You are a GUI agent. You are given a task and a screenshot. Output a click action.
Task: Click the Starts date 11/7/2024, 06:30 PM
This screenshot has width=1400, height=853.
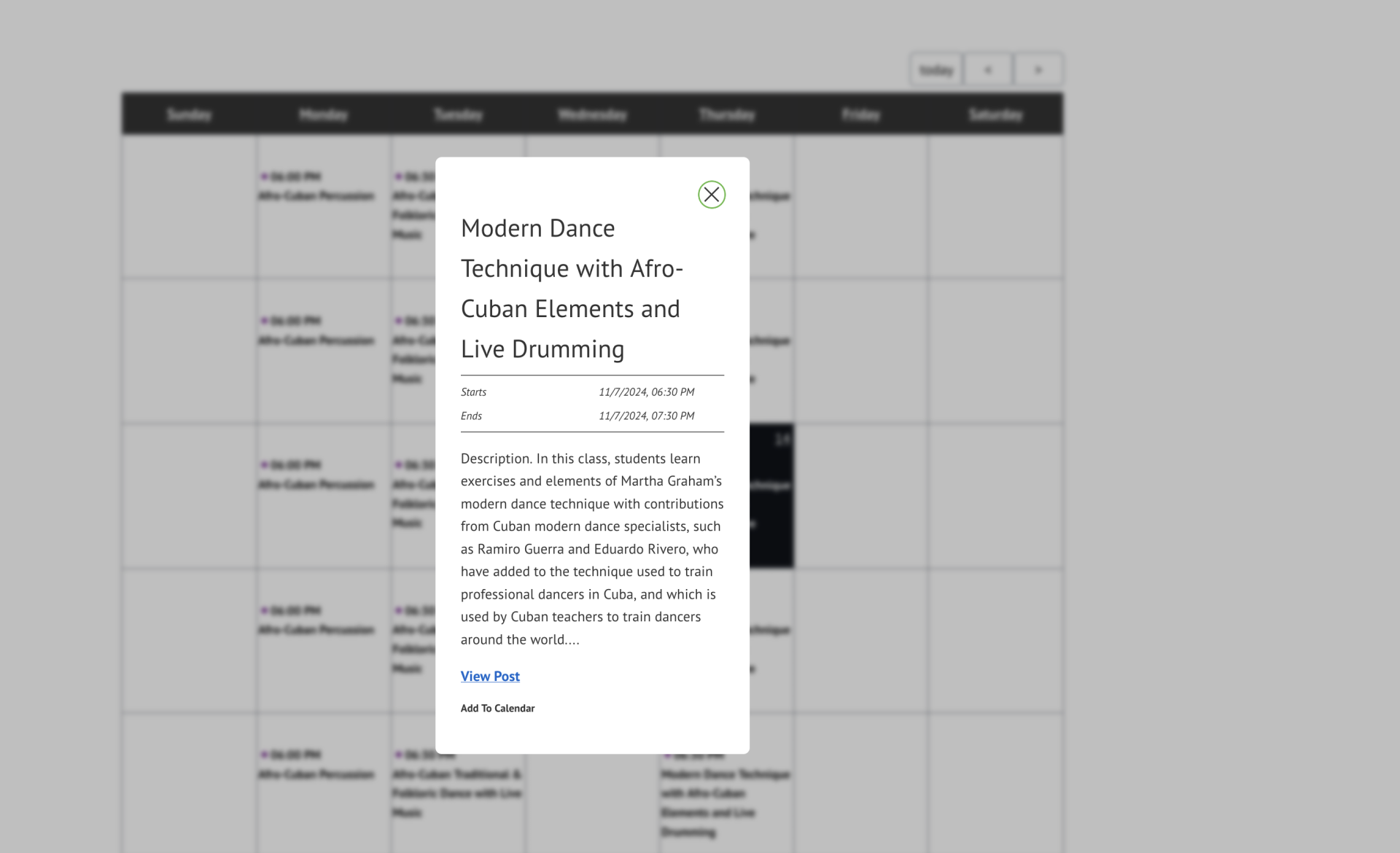[x=646, y=392]
